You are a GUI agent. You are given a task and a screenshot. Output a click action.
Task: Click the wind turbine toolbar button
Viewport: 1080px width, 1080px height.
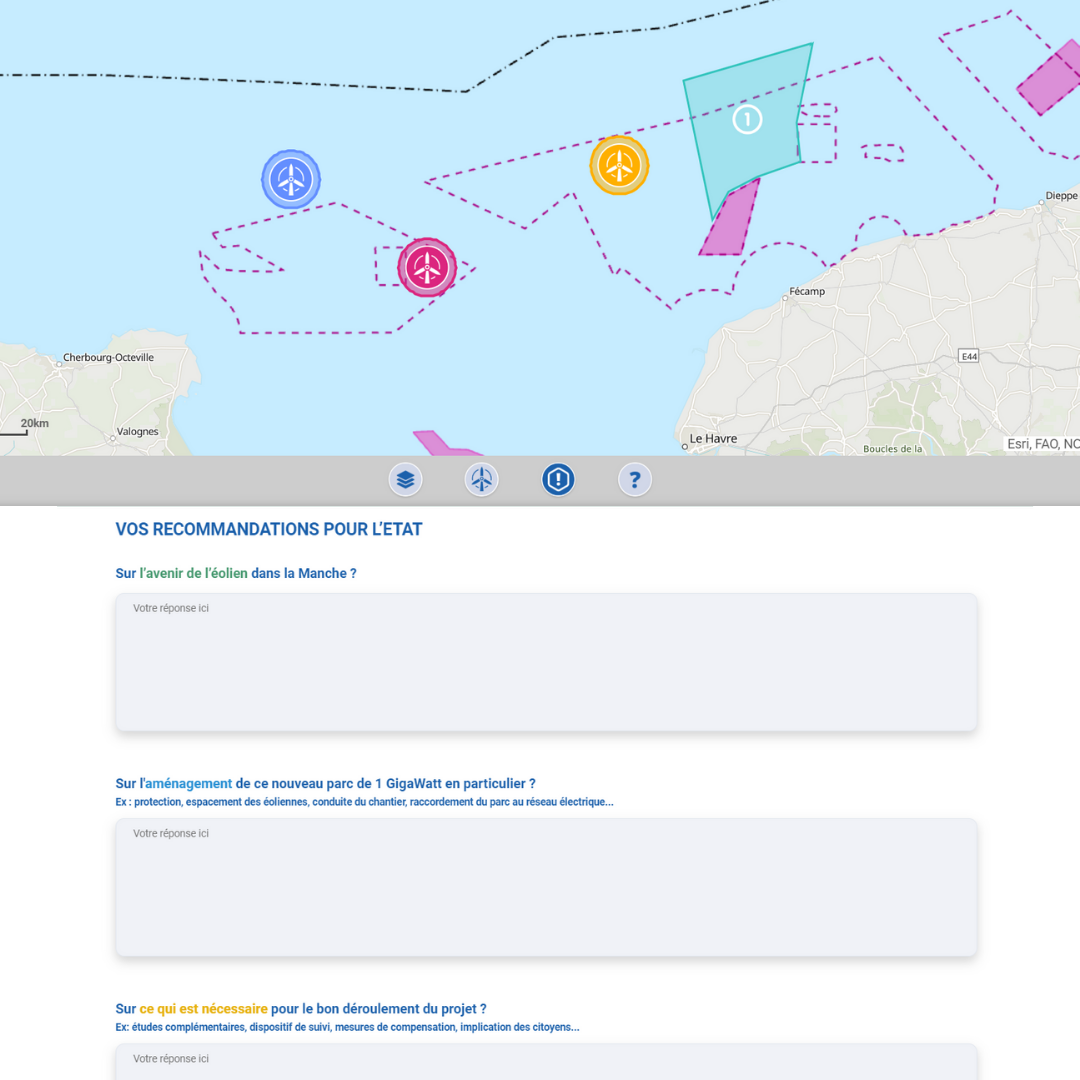pyautogui.click(x=482, y=480)
